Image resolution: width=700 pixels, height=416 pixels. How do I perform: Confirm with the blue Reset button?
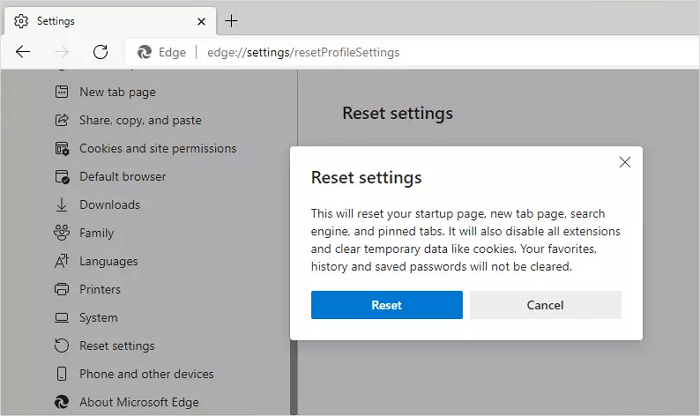[386, 305]
